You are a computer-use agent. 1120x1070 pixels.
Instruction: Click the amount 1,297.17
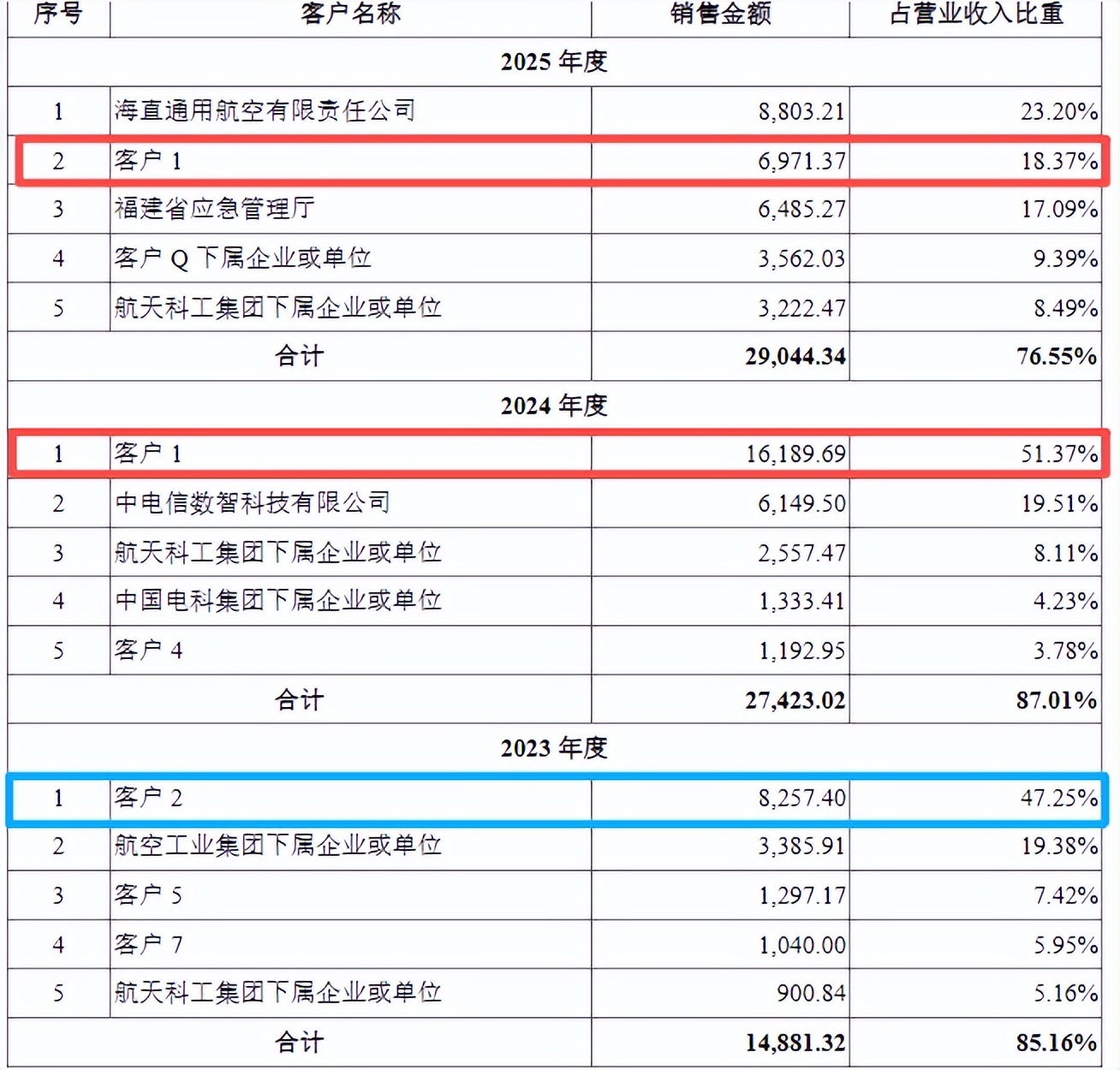[x=801, y=895]
